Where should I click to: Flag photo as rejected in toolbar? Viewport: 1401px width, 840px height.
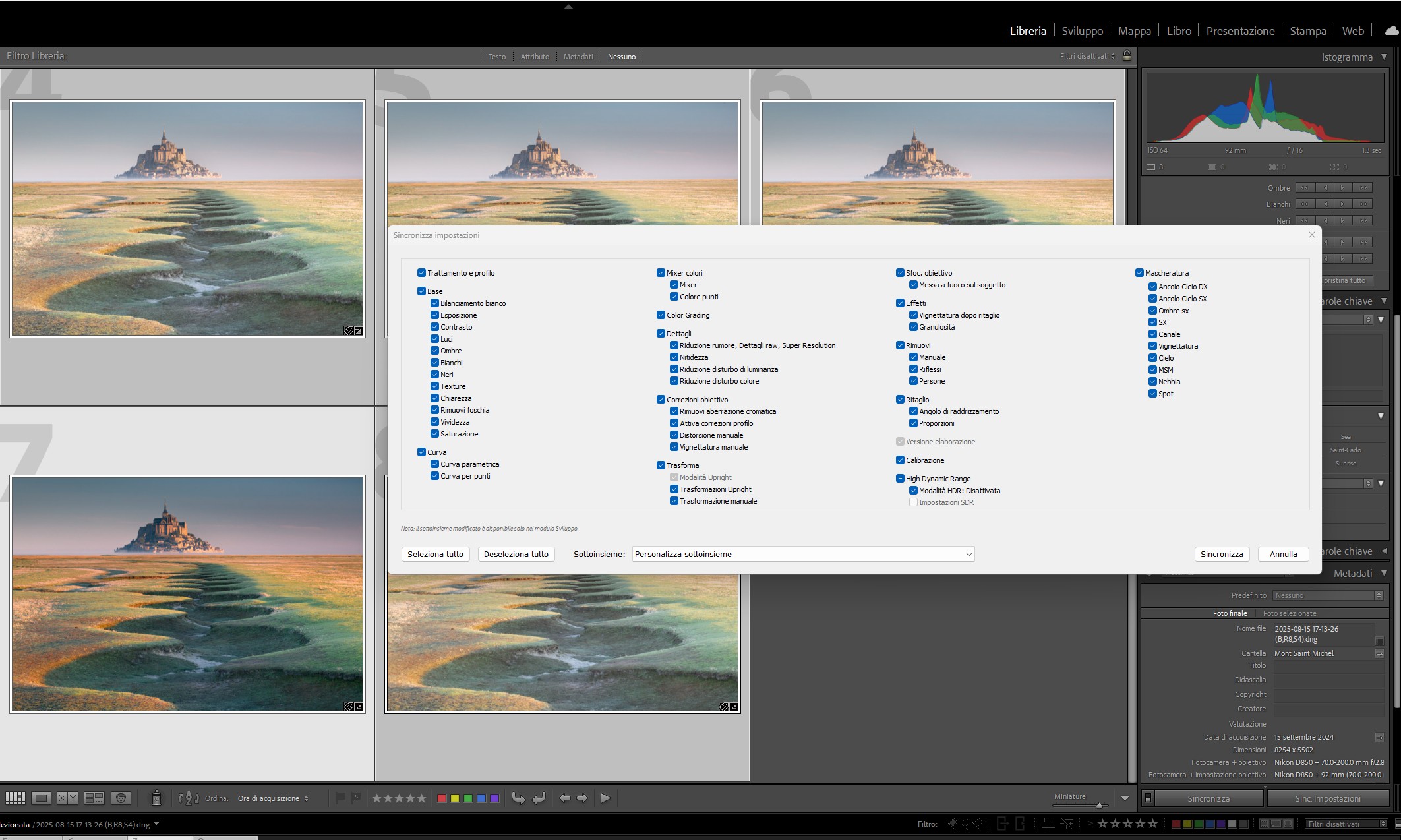(x=356, y=798)
